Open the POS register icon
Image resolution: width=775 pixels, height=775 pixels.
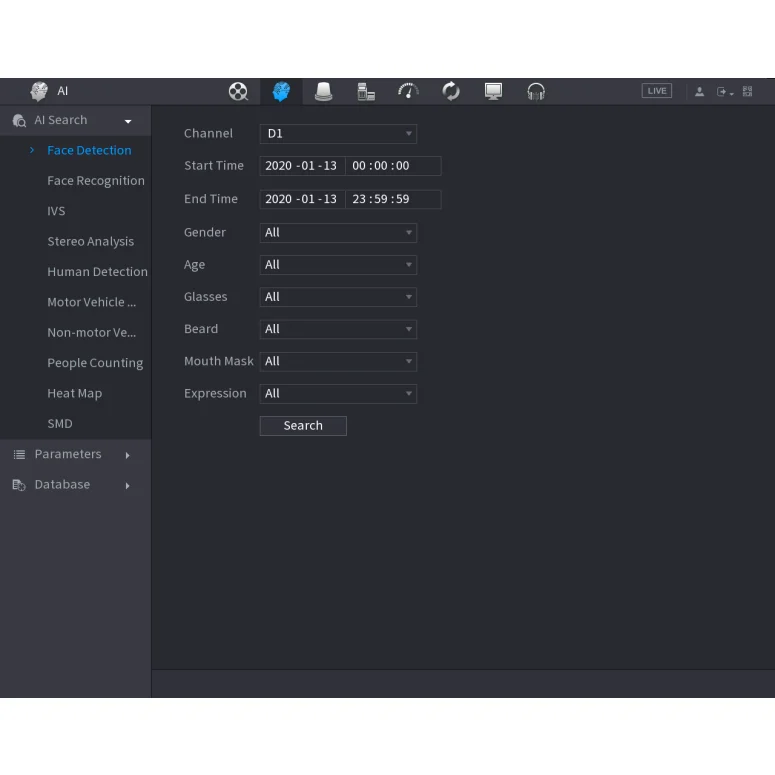366,92
